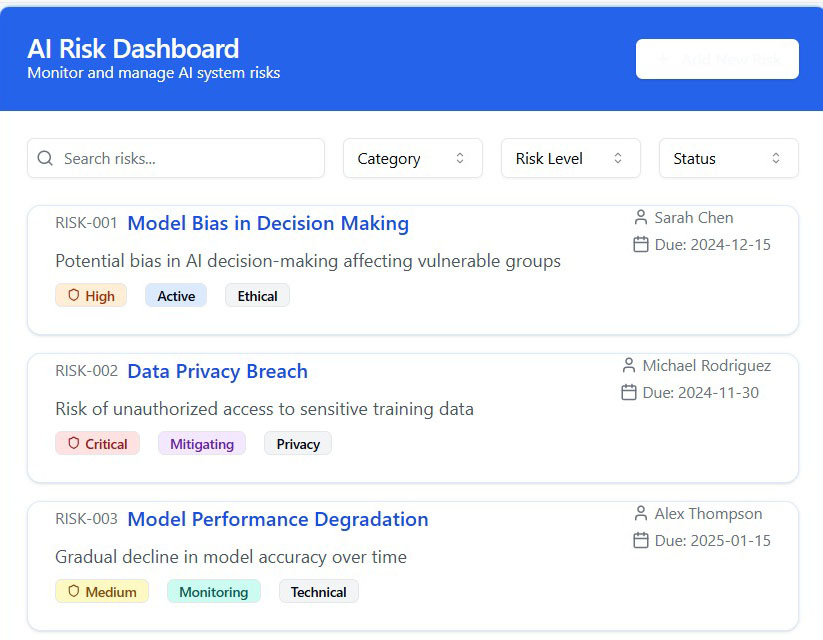Select the Technical category tag
This screenshot has width=823, height=640.
point(319,592)
